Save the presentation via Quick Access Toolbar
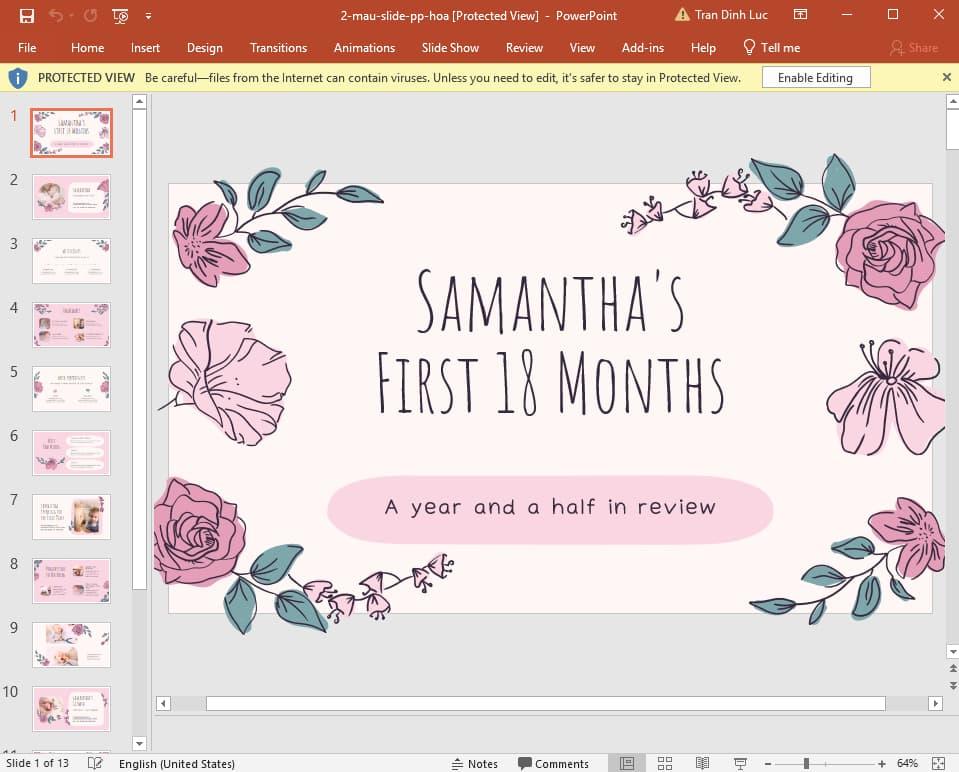The height and width of the screenshot is (772, 959). coord(24,15)
